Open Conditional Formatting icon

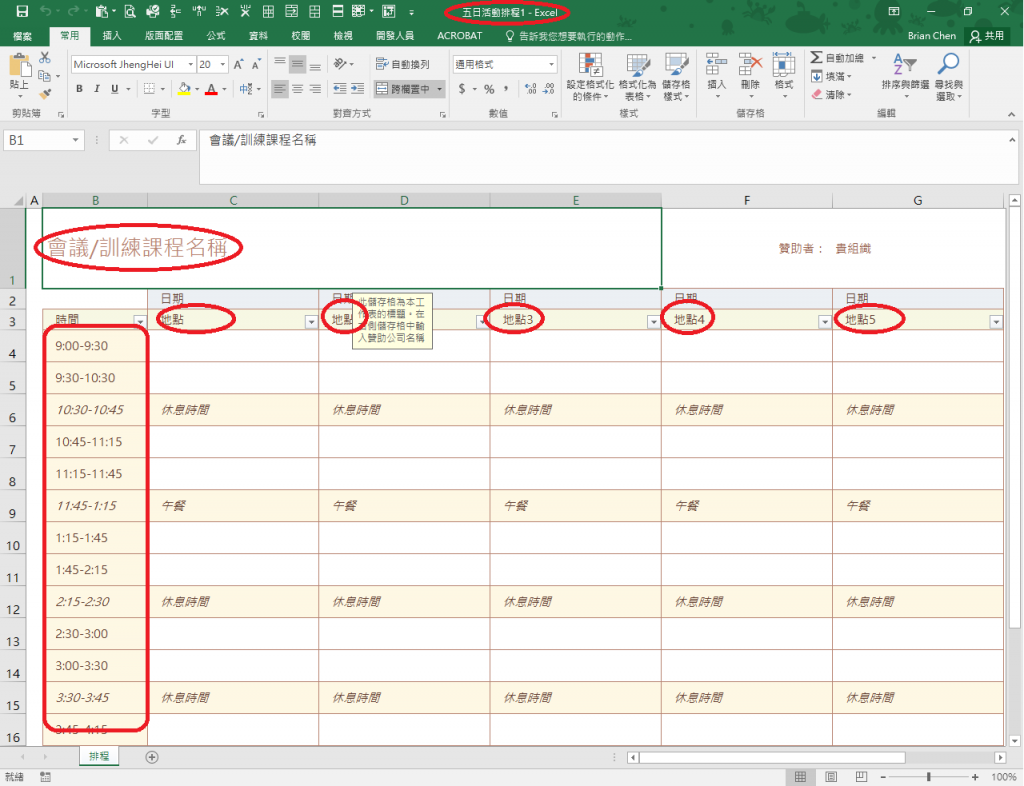590,65
